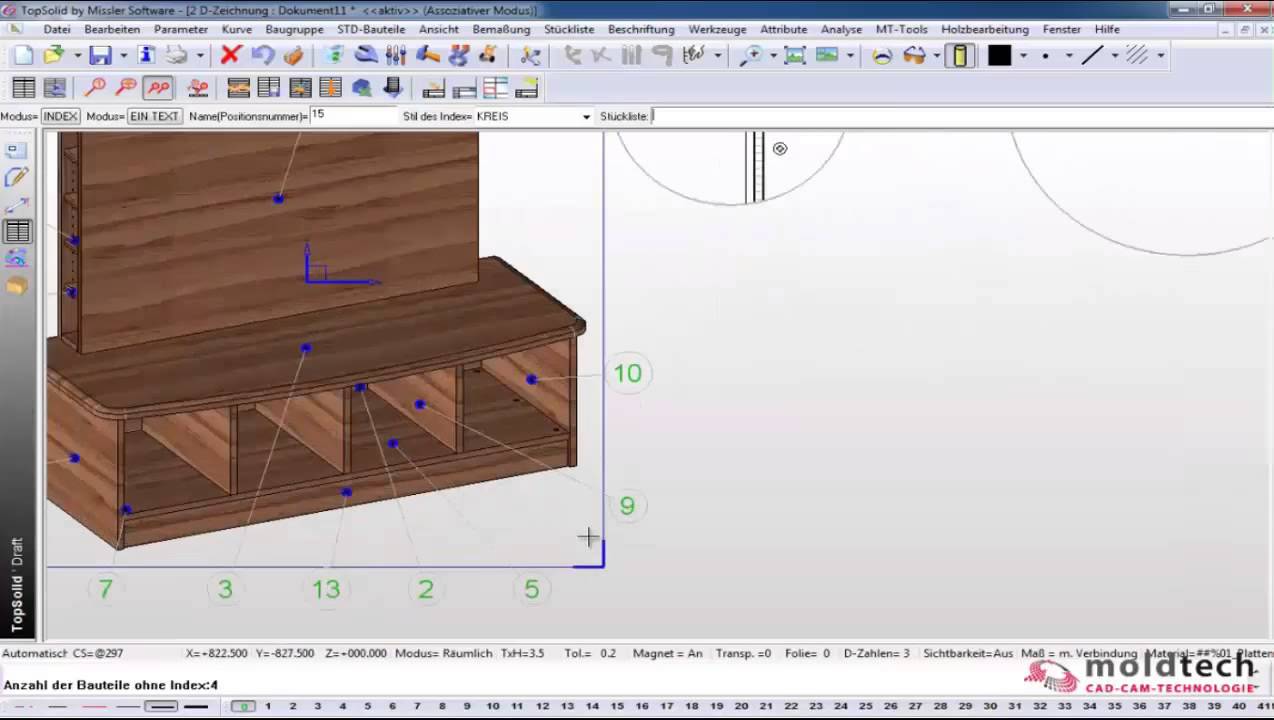Toggle layer 30 in the bottom layer bar

click(x=990, y=706)
